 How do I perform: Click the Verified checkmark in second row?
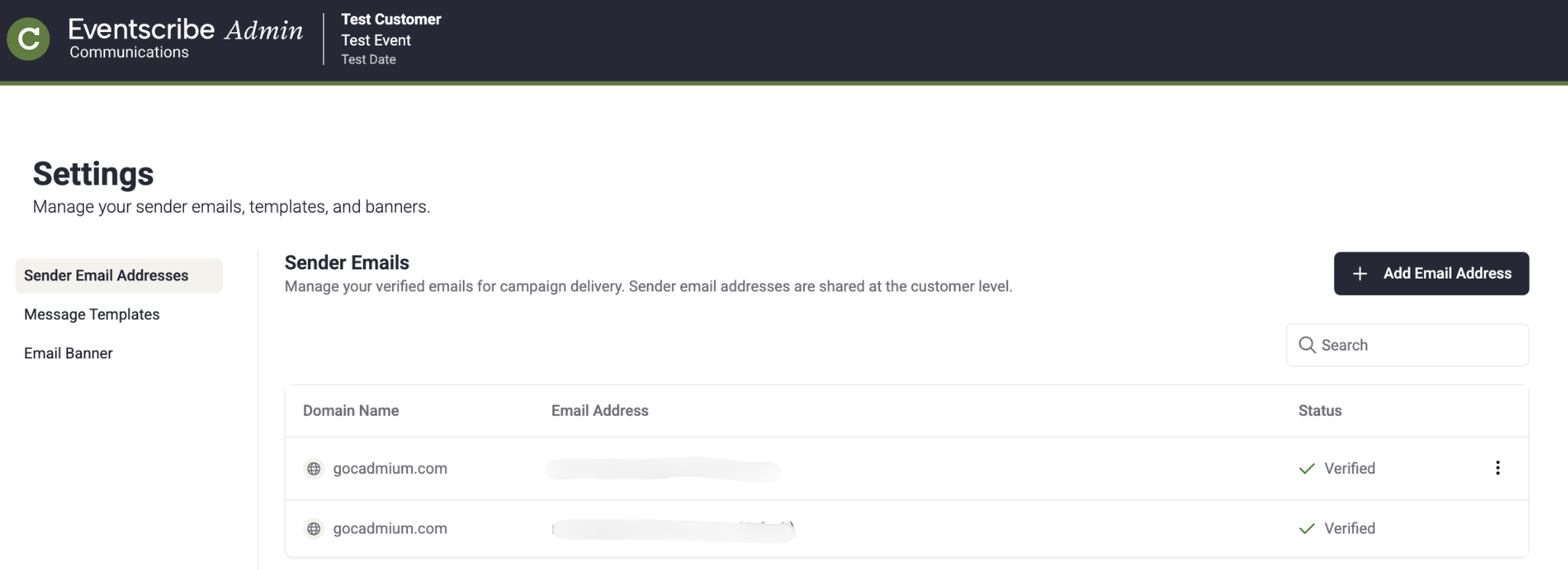[x=1307, y=528]
